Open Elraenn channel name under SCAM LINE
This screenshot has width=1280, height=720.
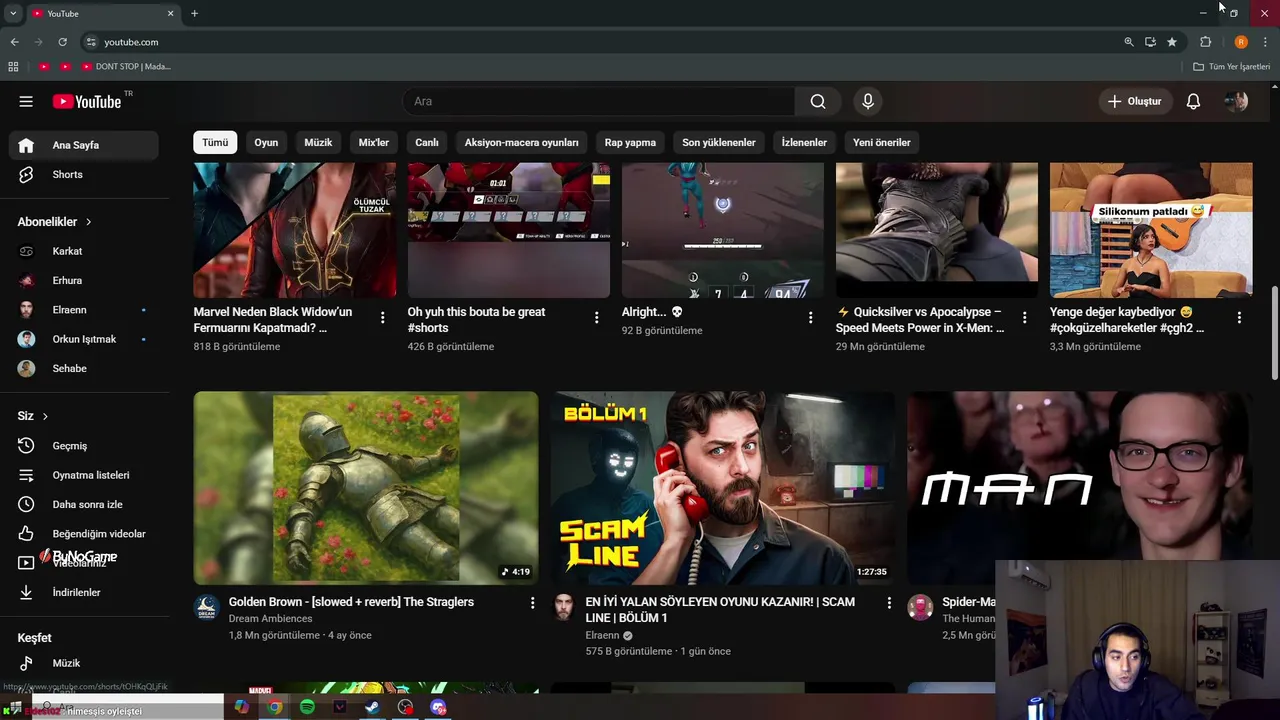coord(602,635)
